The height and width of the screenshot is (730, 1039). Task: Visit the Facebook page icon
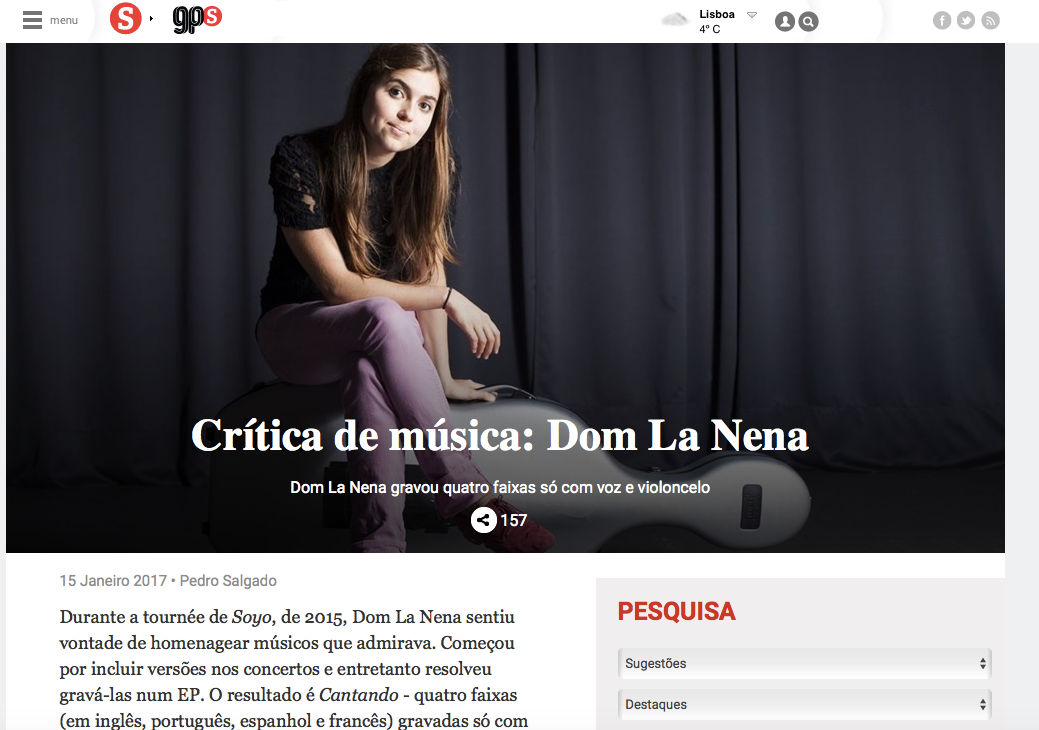point(942,21)
